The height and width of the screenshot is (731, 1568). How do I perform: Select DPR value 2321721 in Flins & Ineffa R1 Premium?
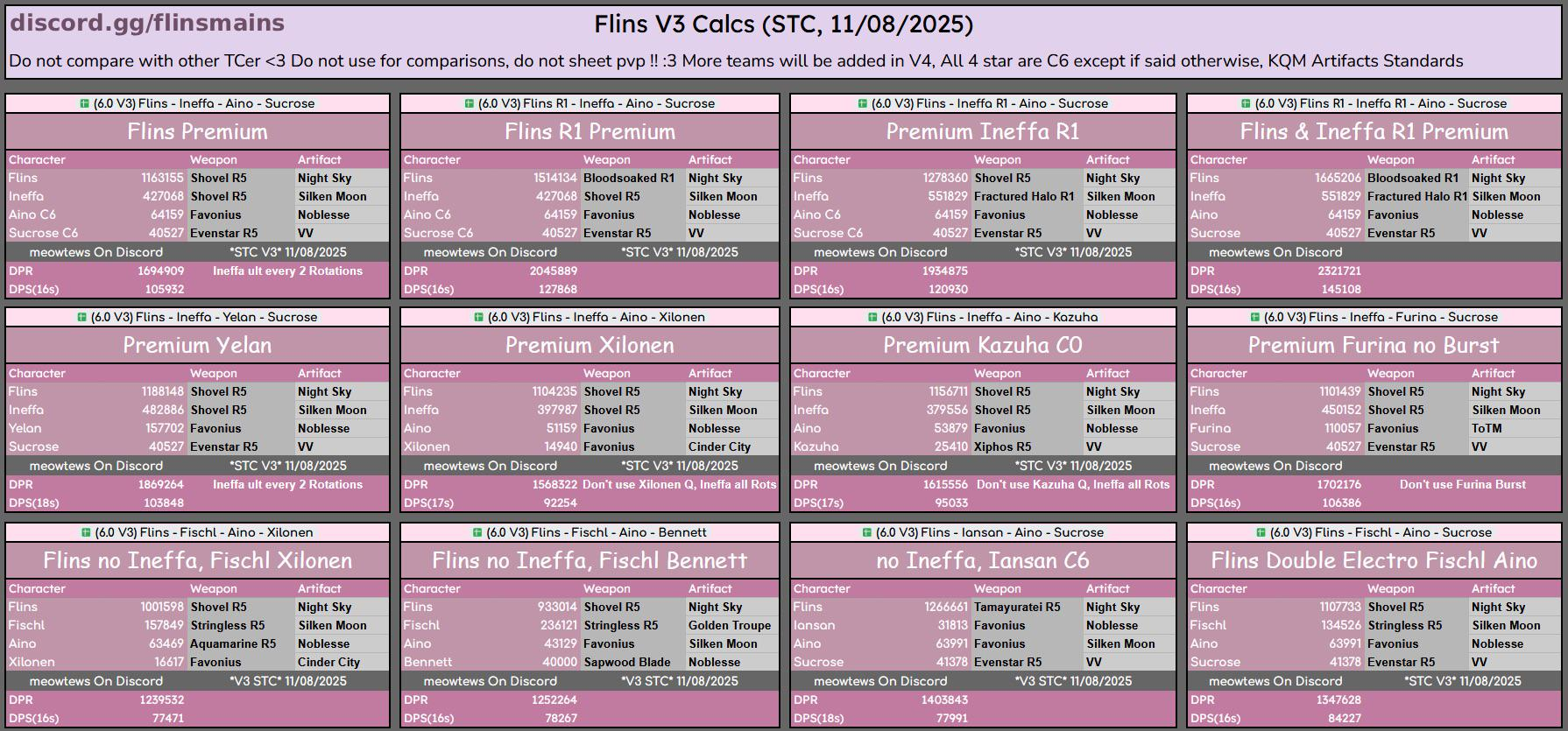point(1338,271)
